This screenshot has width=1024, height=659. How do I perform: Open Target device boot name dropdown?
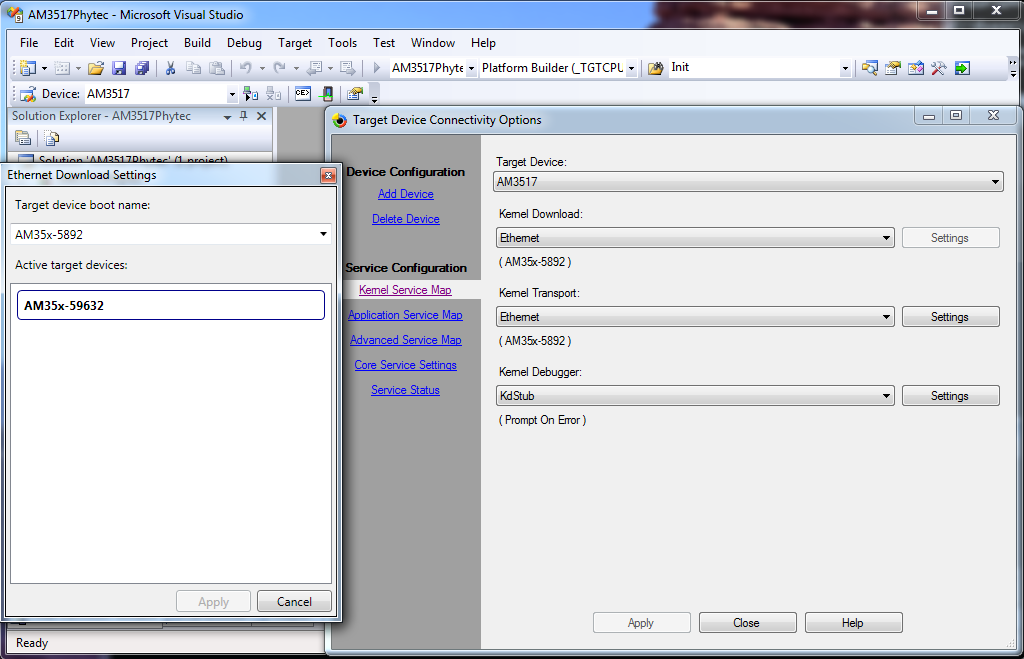tap(323, 234)
